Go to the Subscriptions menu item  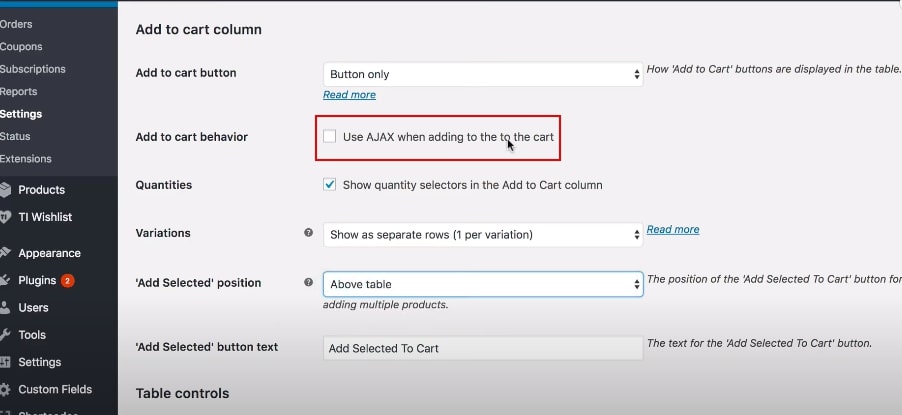[32, 69]
